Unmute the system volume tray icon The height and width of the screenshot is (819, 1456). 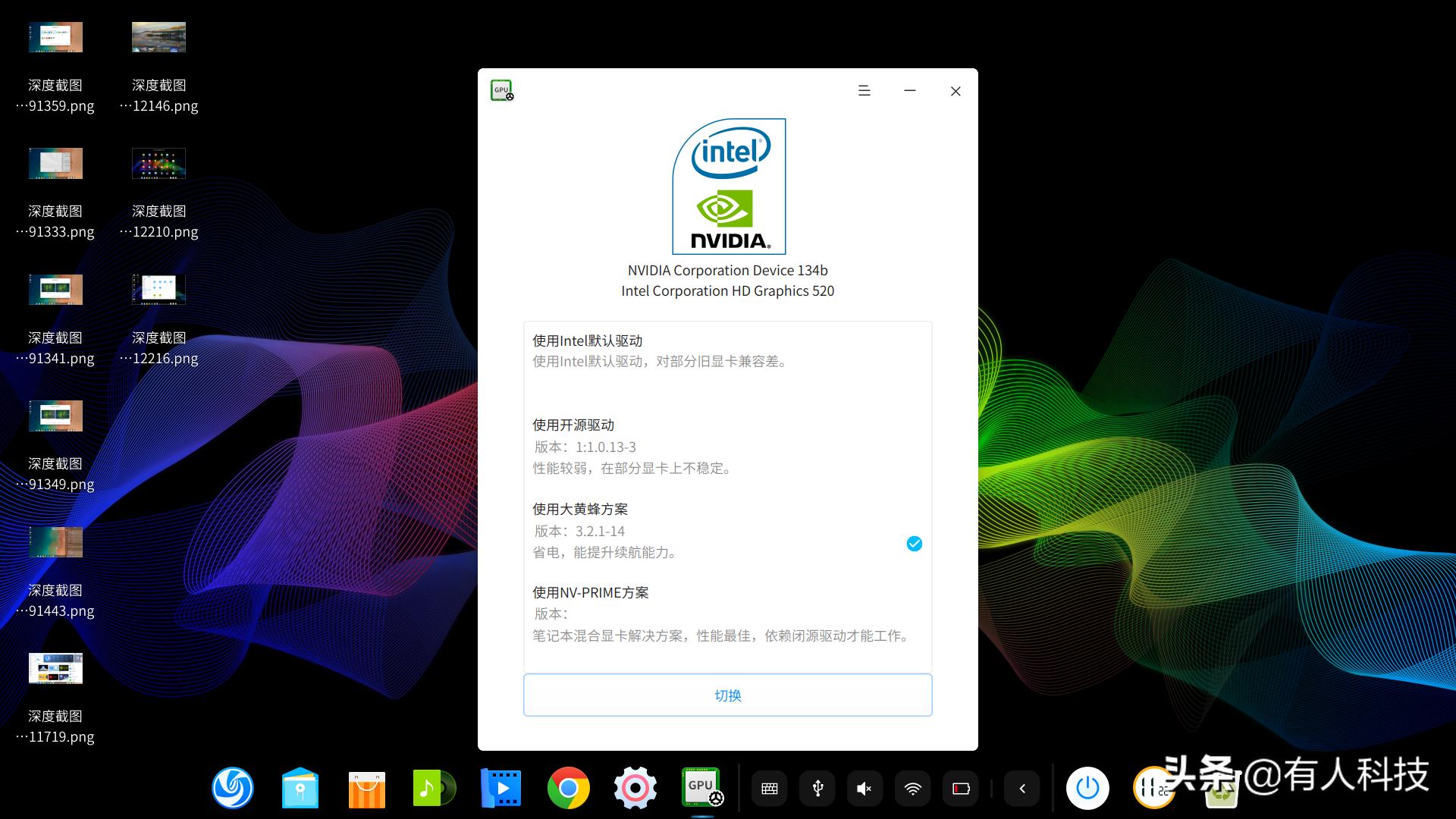864,789
